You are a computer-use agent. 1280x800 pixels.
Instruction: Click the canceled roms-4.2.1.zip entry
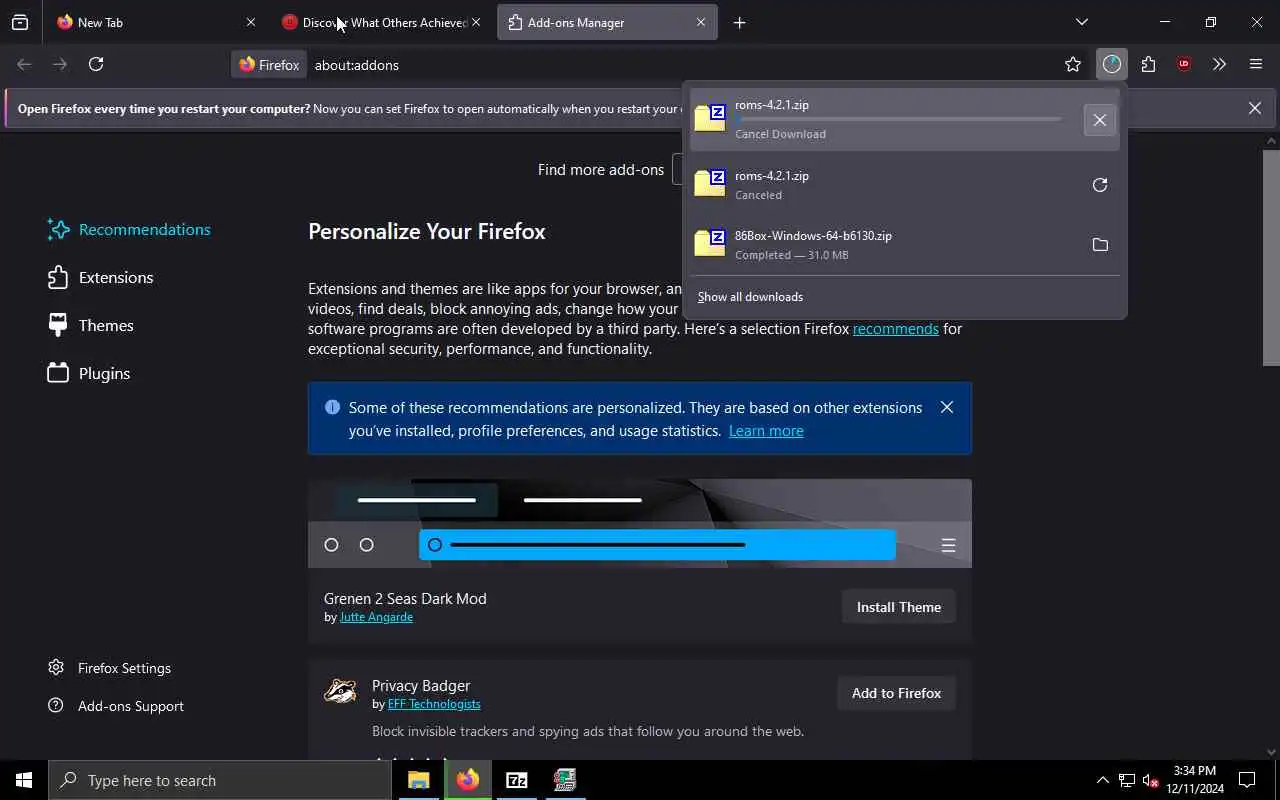click(x=885, y=184)
